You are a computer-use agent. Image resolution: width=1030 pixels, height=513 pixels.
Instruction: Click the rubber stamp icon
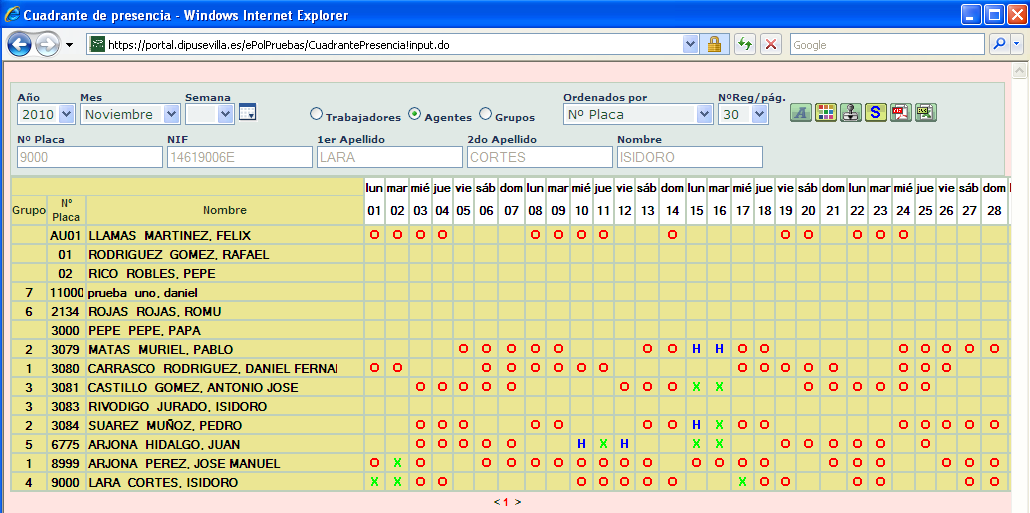coord(850,113)
